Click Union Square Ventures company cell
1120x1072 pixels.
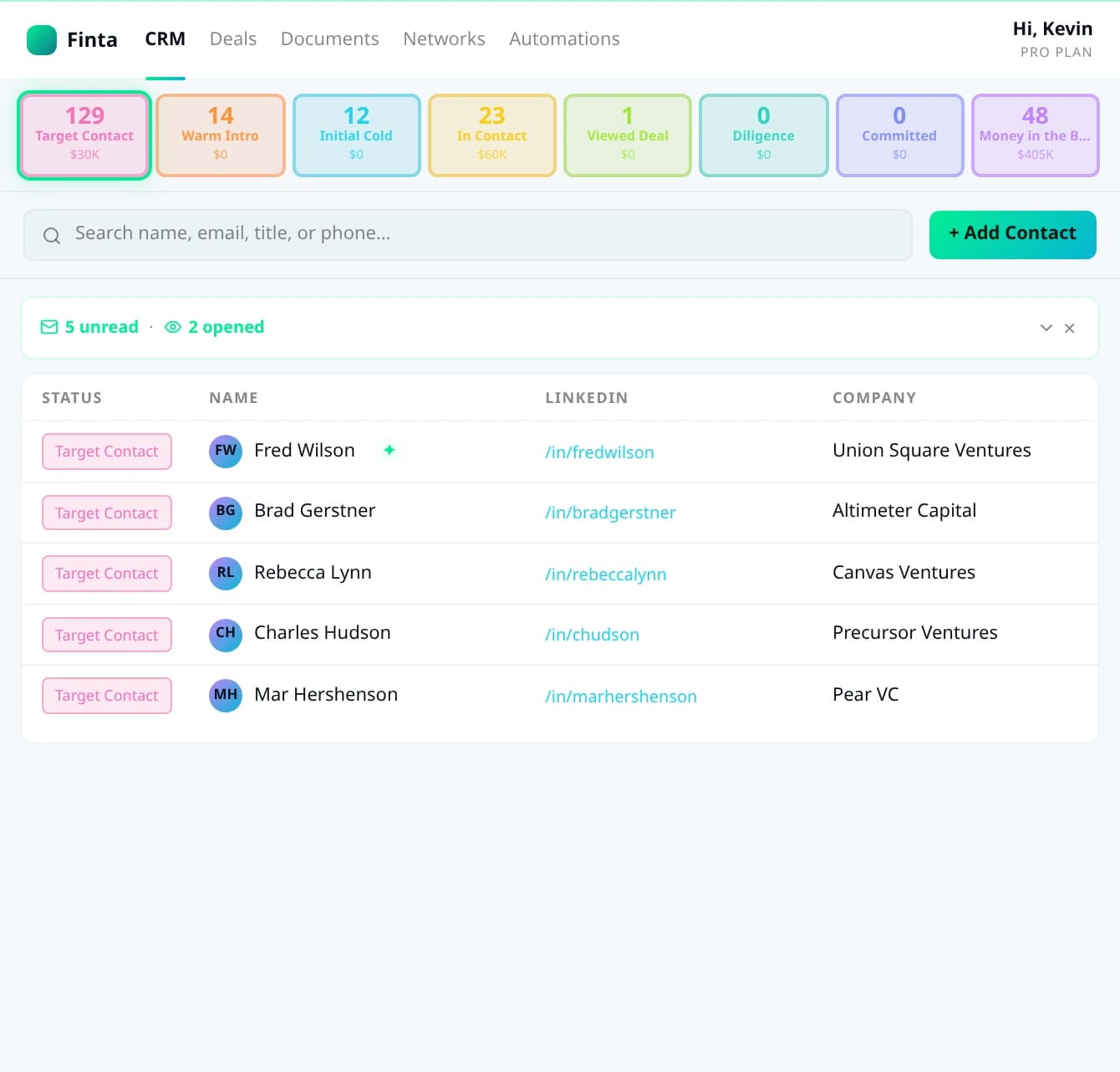point(932,451)
